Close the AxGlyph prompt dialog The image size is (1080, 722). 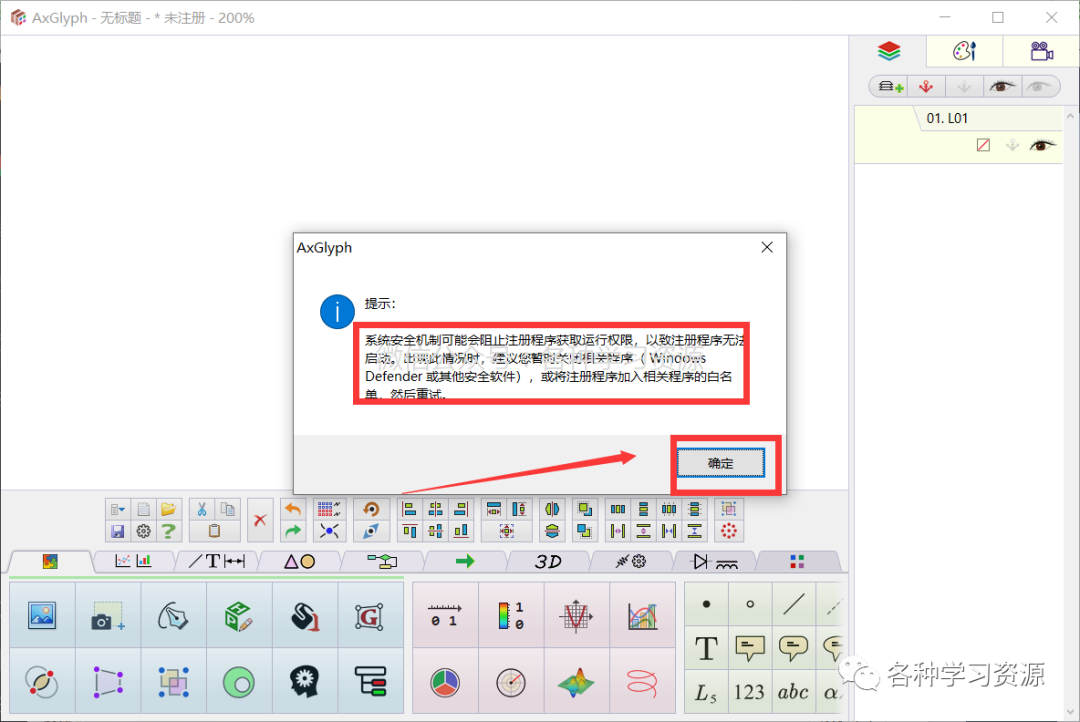tap(767, 247)
